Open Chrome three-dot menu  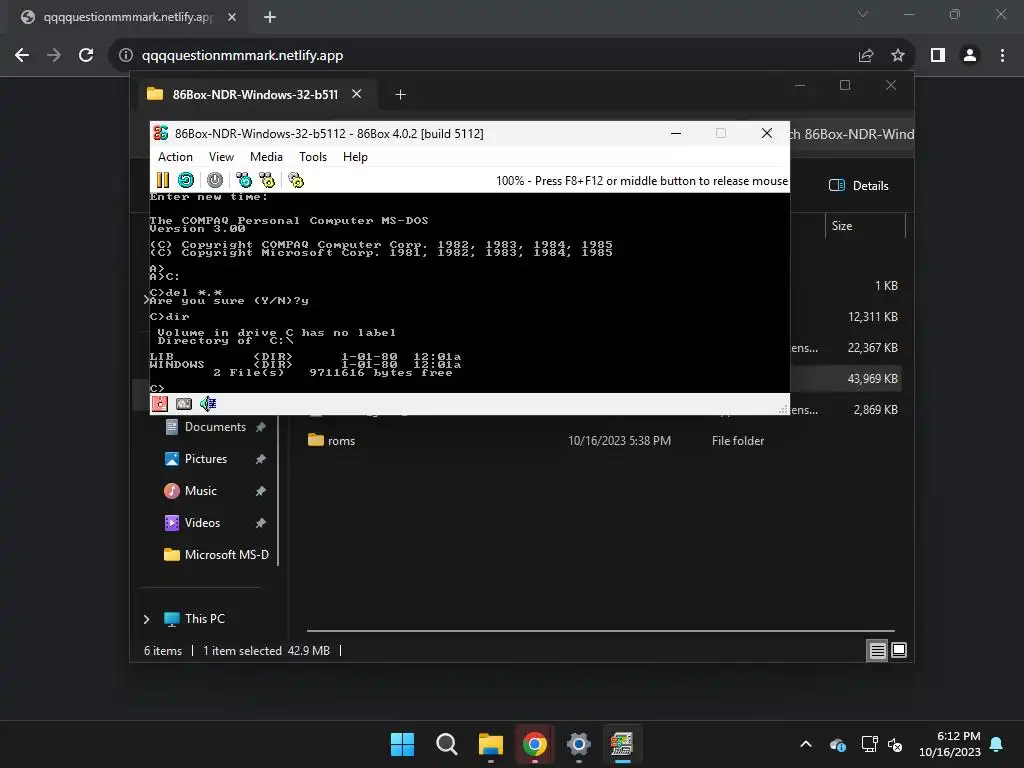(1002, 56)
